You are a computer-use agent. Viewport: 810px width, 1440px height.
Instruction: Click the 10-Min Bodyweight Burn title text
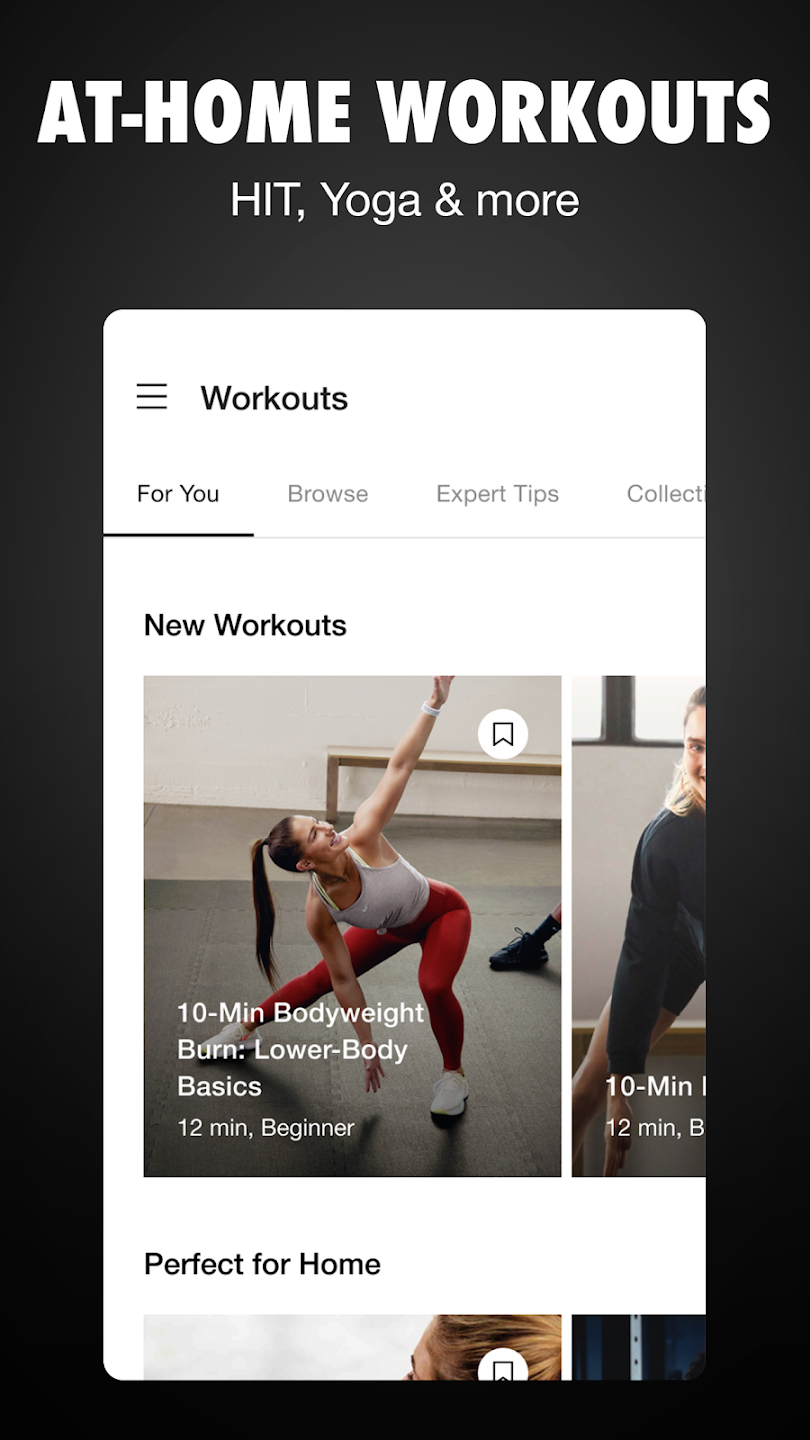click(x=301, y=1049)
